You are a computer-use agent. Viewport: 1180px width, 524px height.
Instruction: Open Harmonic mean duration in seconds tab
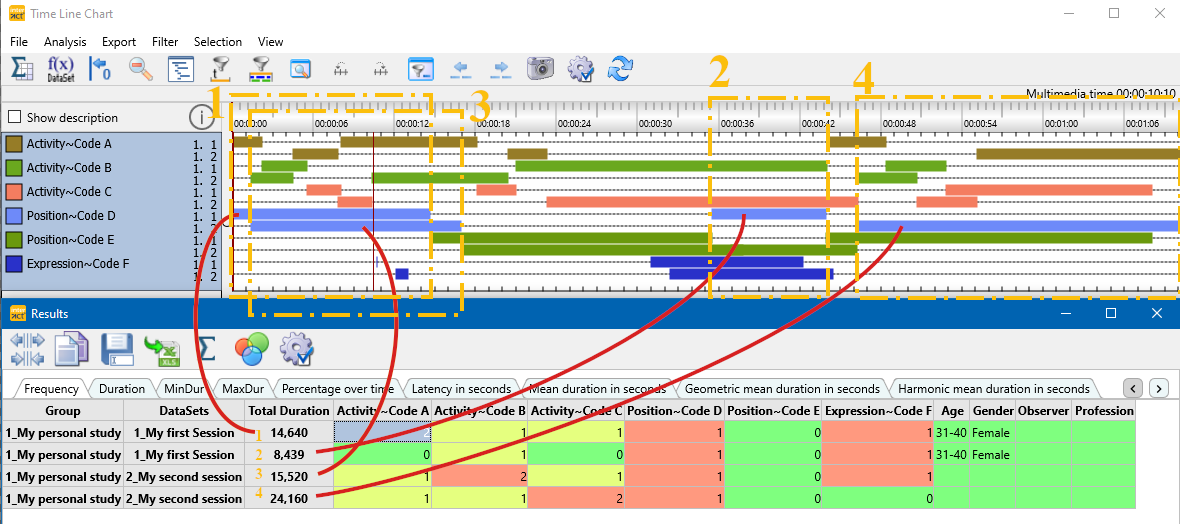[993, 388]
